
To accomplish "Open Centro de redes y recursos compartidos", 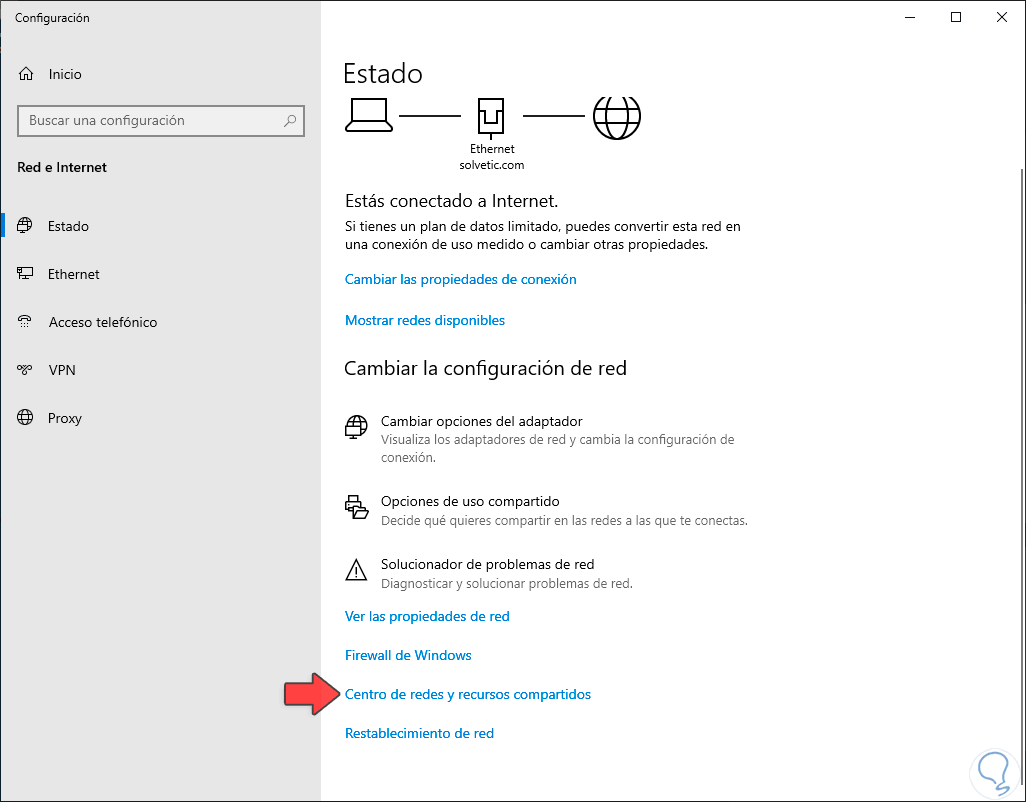I will coord(468,694).
